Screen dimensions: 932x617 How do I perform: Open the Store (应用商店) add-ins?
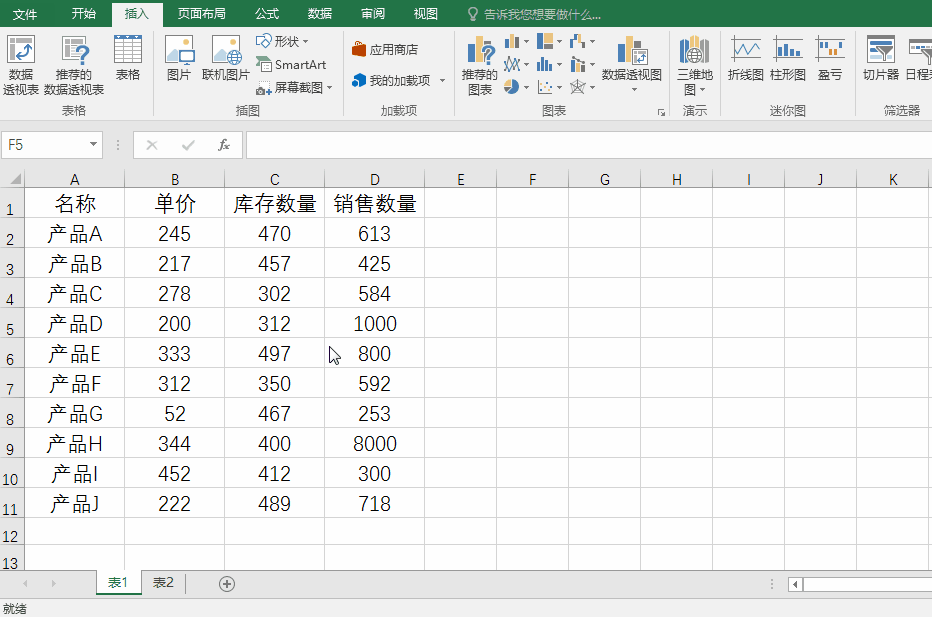(385, 49)
